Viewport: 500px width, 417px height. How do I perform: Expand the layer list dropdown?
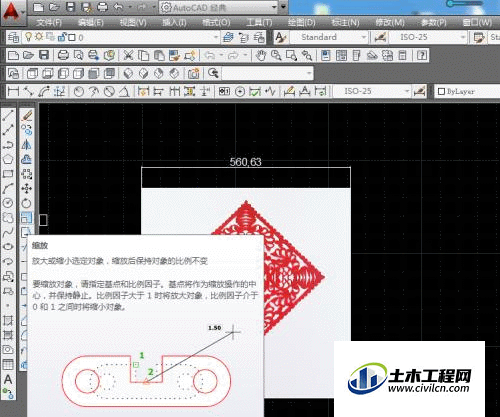coord(216,37)
